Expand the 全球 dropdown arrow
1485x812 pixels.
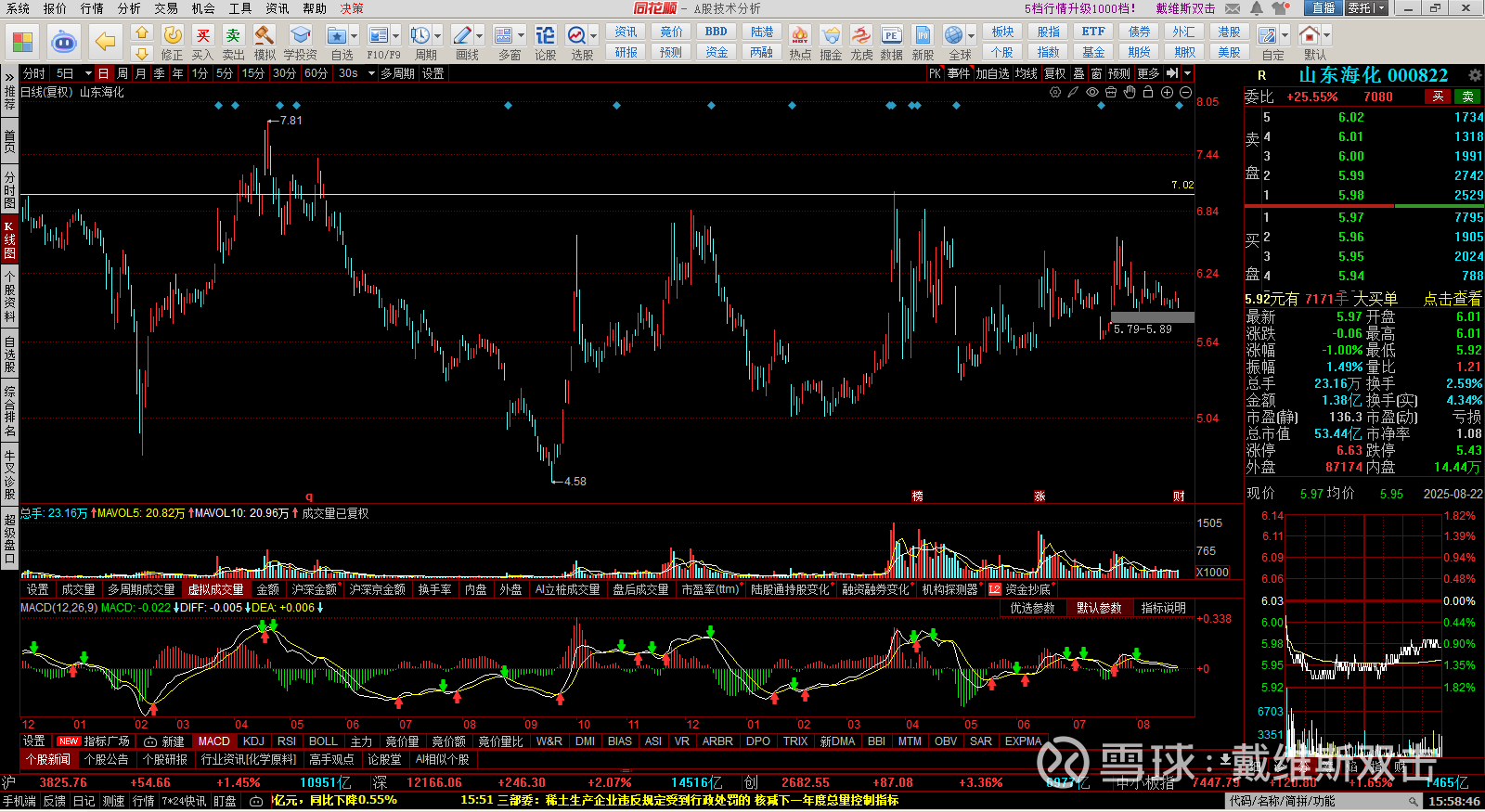click(x=971, y=35)
